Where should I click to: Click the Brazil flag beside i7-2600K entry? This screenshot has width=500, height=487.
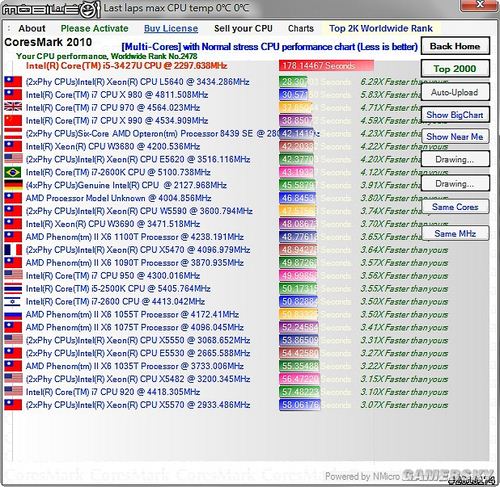(13, 172)
